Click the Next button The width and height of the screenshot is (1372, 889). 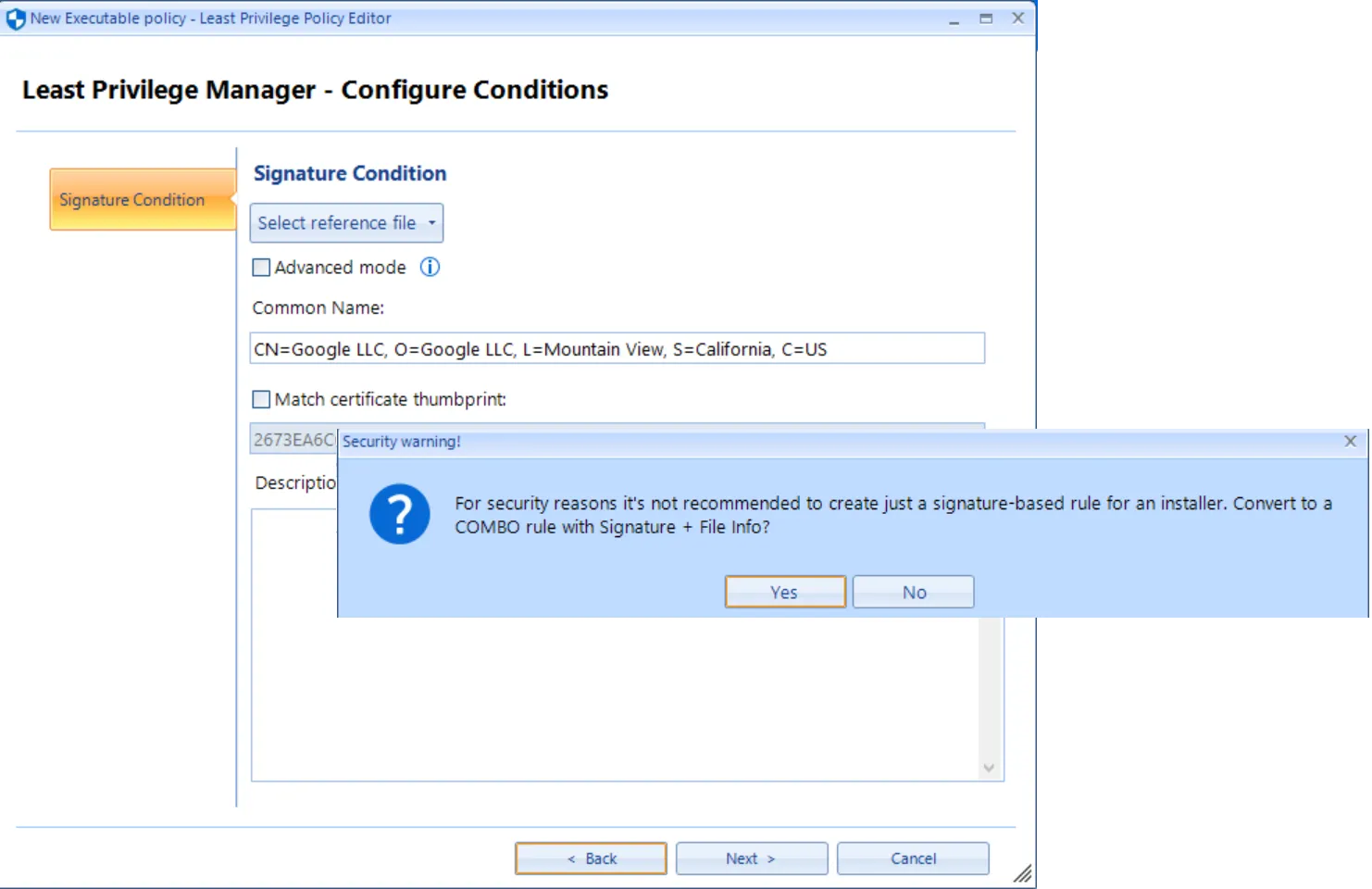(751, 858)
